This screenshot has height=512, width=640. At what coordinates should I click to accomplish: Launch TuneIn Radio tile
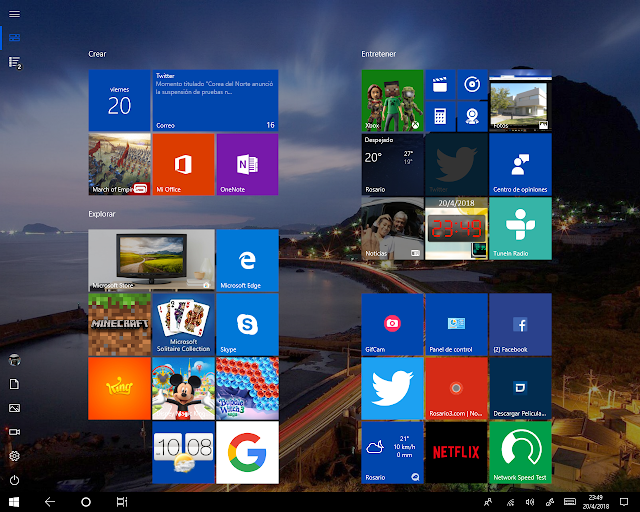(520, 228)
